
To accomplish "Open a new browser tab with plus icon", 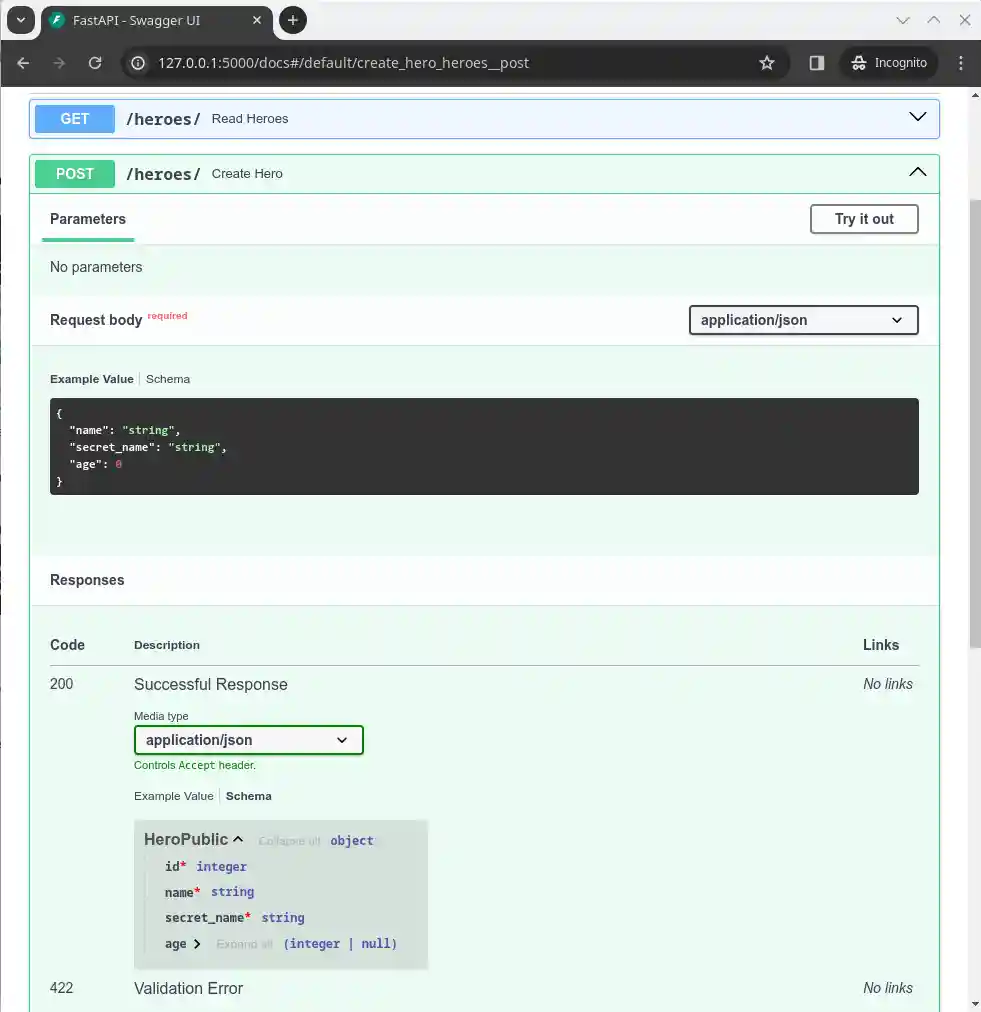I will (x=292, y=20).
